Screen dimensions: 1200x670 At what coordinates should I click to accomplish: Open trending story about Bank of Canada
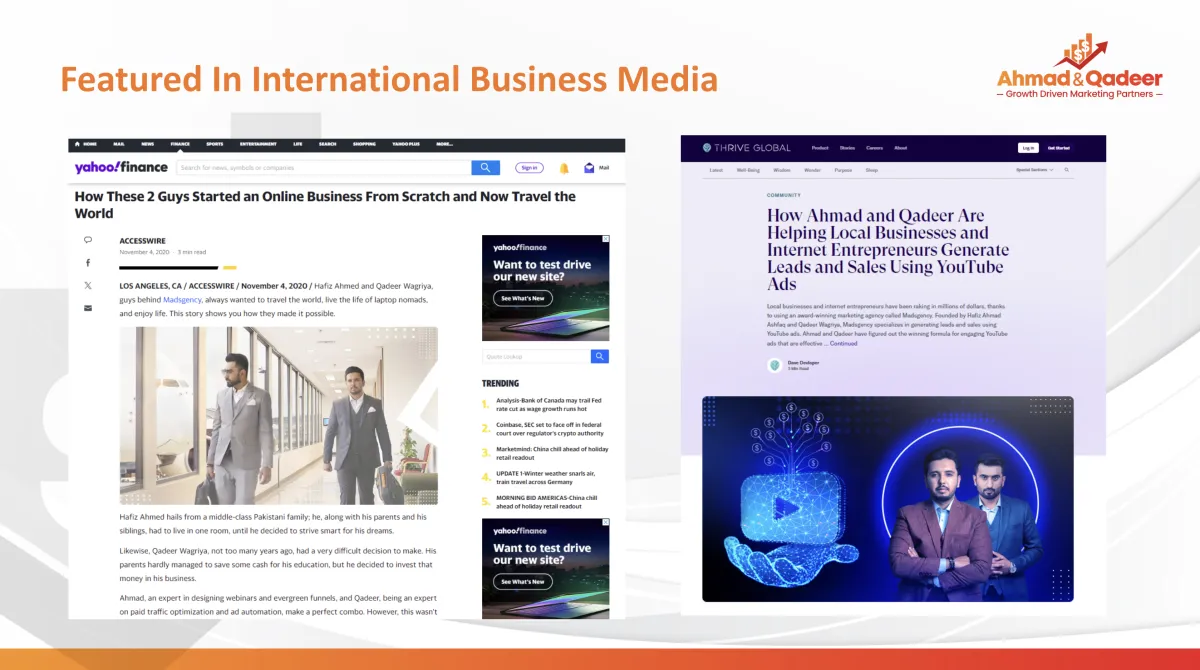(x=548, y=404)
